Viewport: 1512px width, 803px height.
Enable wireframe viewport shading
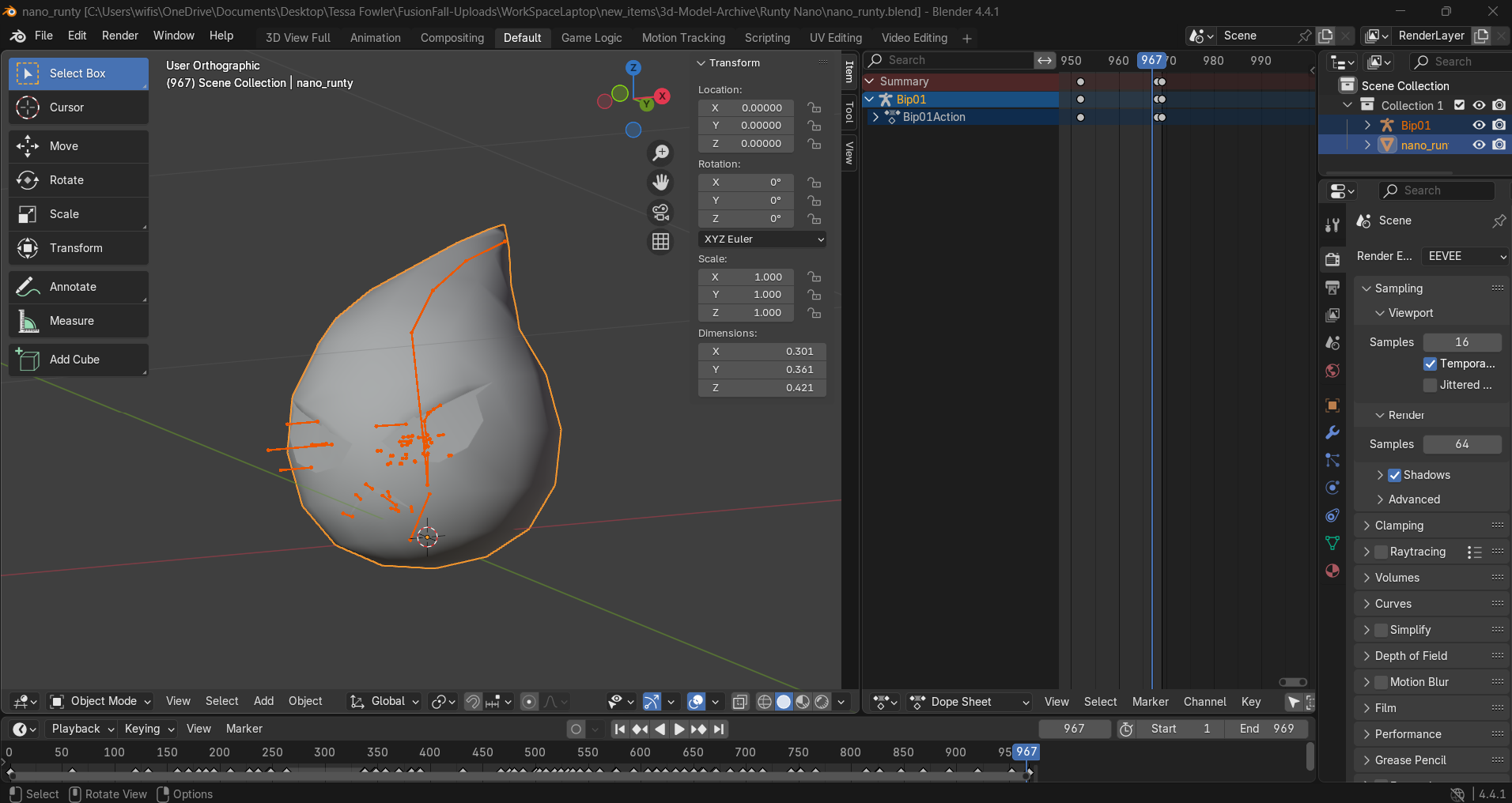tap(765, 702)
